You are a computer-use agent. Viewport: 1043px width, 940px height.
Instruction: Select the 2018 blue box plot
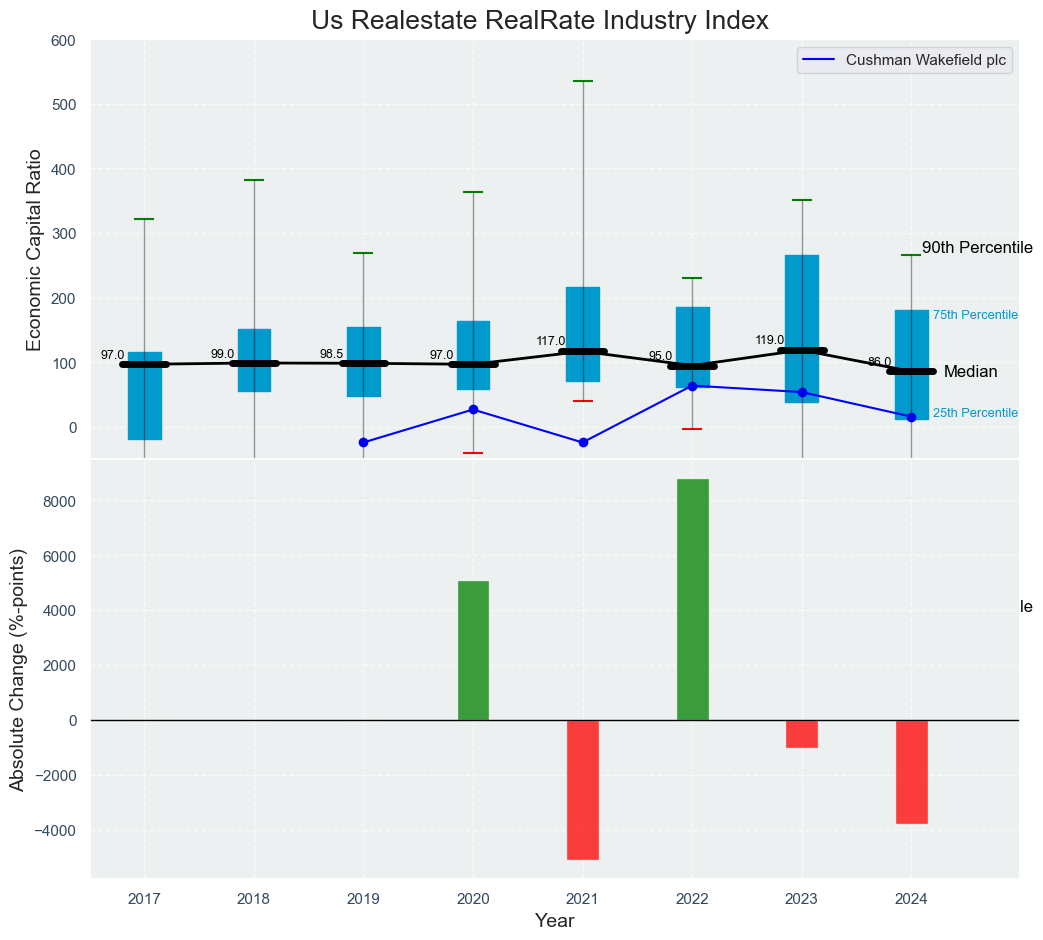coord(254,360)
